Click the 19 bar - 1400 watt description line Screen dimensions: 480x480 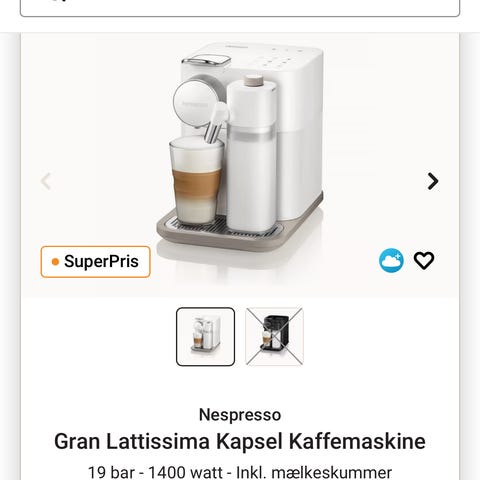tap(240, 472)
